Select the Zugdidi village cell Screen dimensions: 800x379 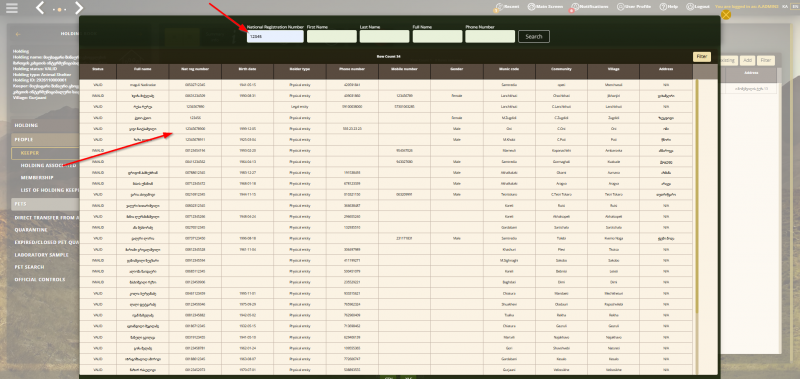(x=614, y=118)
